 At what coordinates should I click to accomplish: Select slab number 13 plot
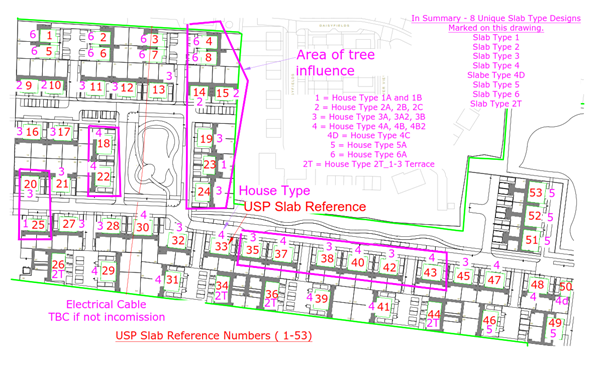(159, 90)
